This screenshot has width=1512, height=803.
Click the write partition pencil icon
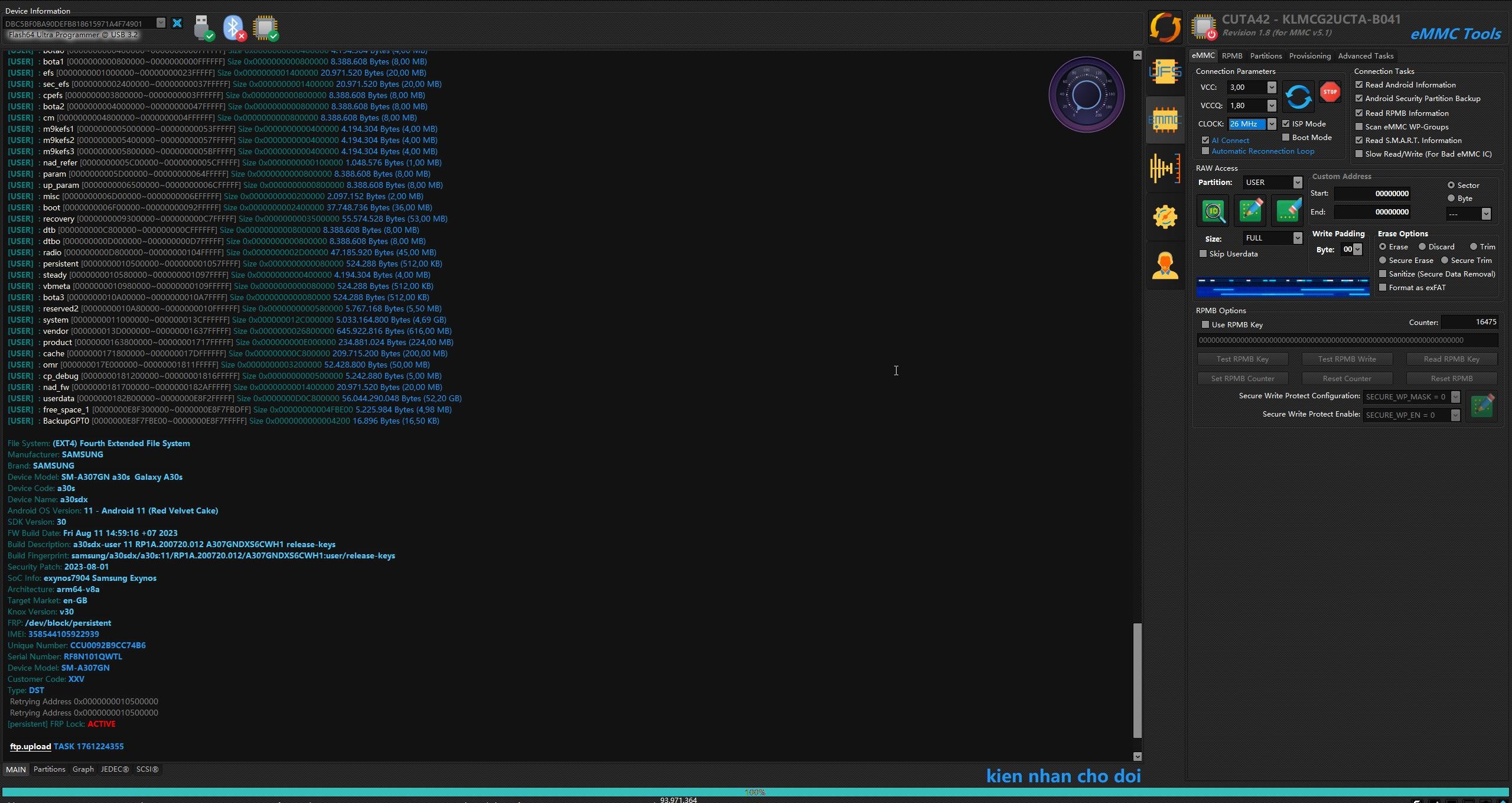1250,211
